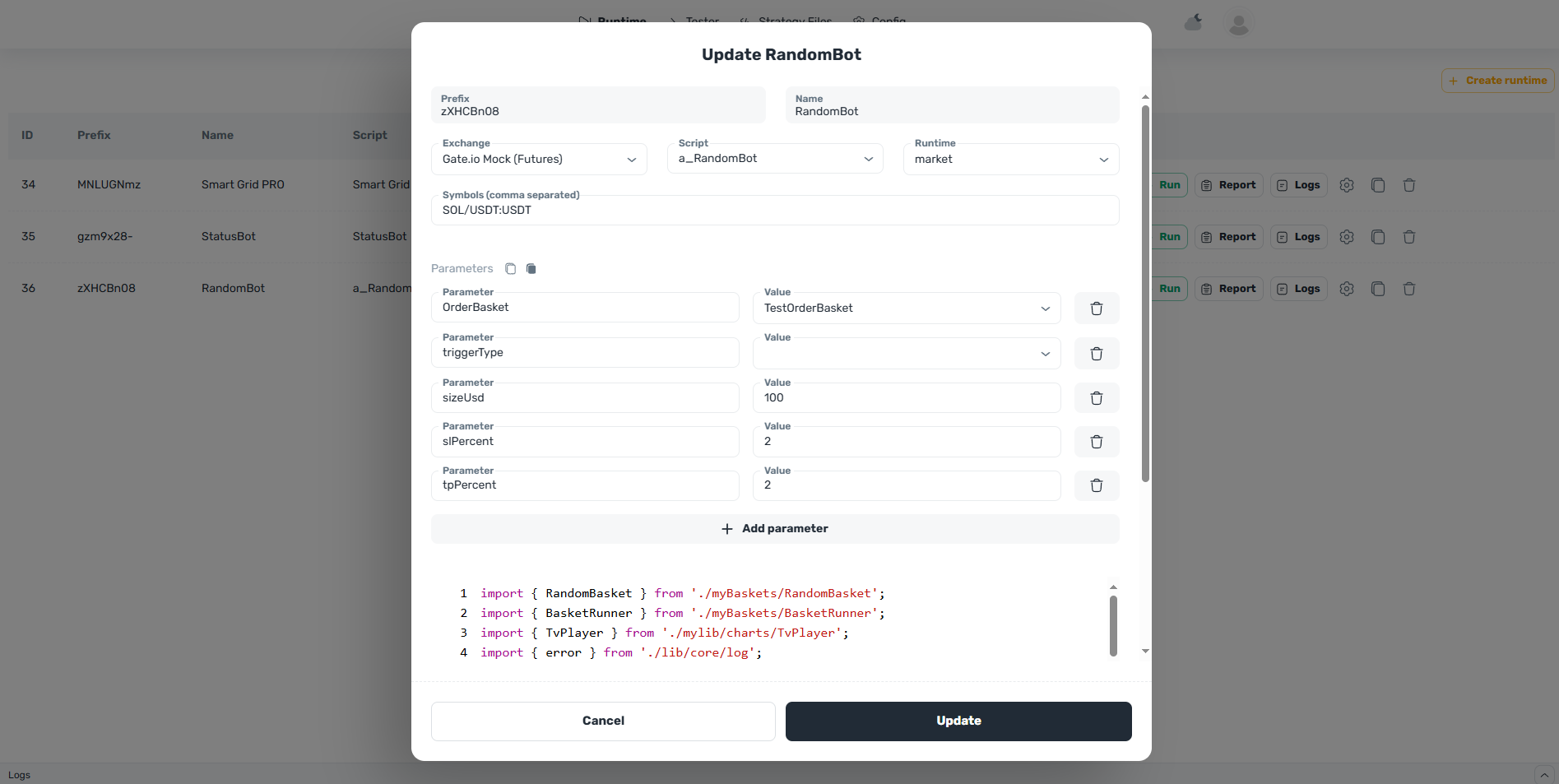Click the filled paste icon beside Parameters
The width and height of the screenshot is (1559, 784).
531,269
